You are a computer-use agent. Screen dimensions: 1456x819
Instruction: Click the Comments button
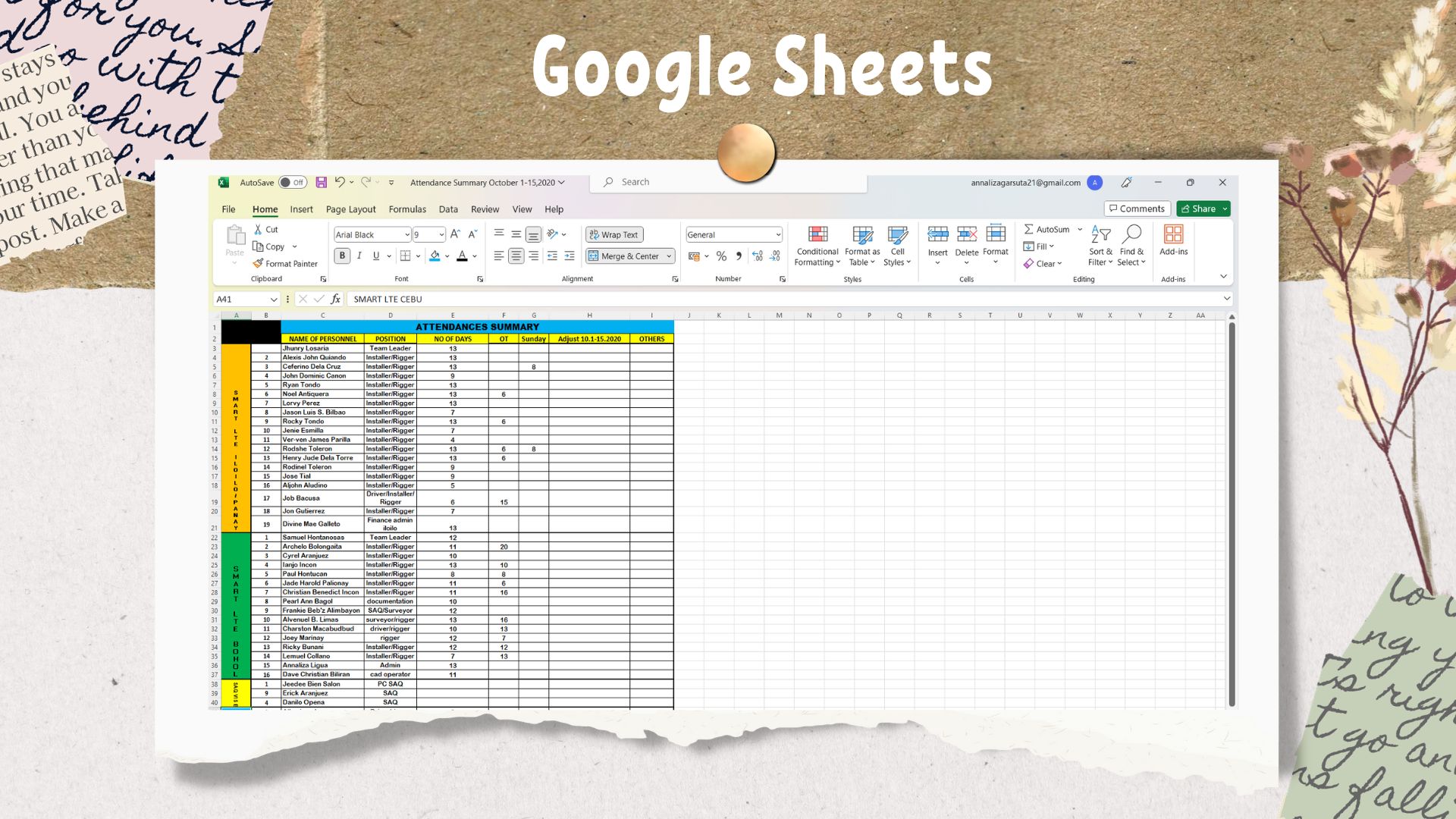1137,209
